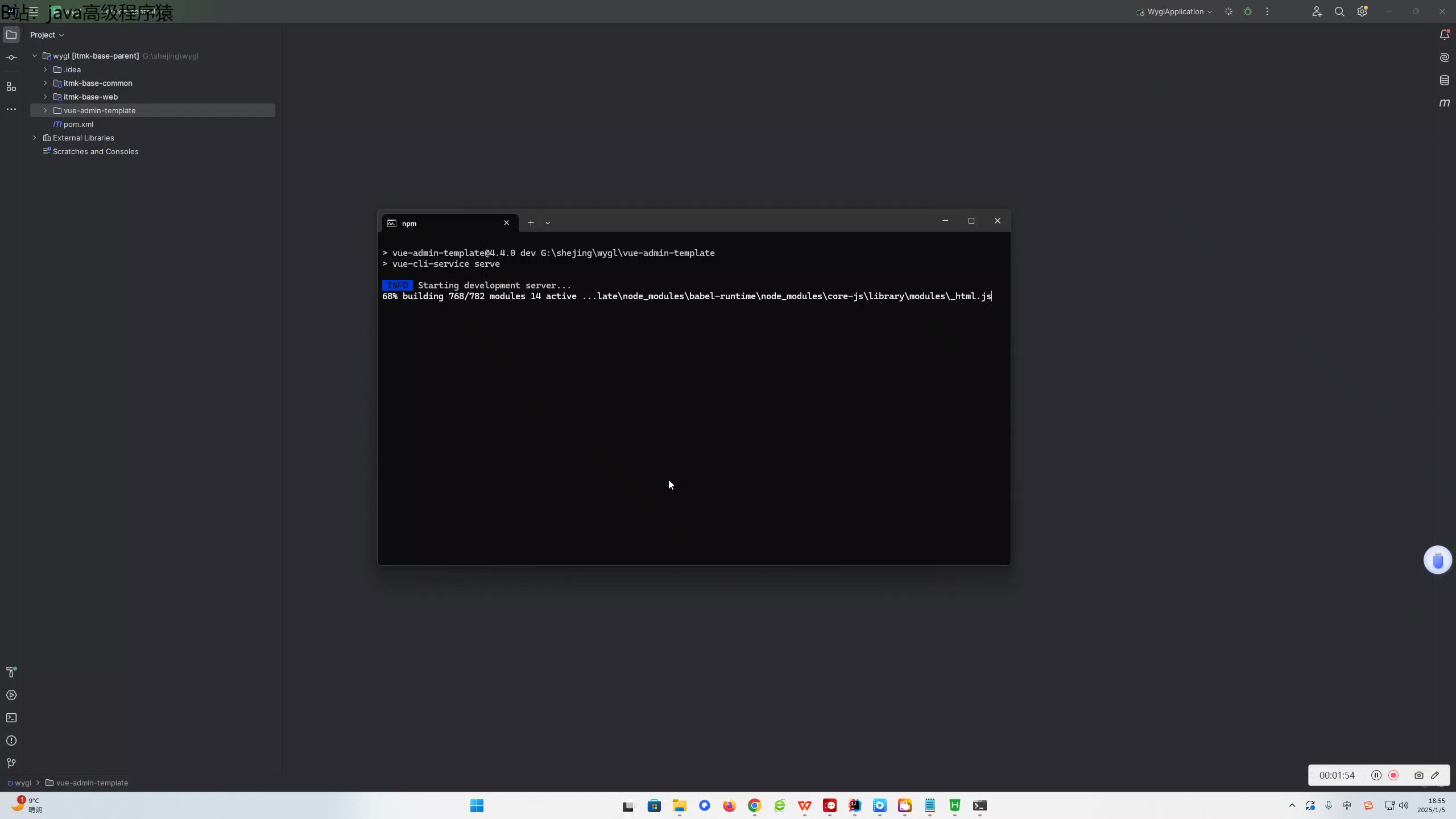Open the Commit tool window icon
The image size is (1456, 819).
tap(11, 57)
